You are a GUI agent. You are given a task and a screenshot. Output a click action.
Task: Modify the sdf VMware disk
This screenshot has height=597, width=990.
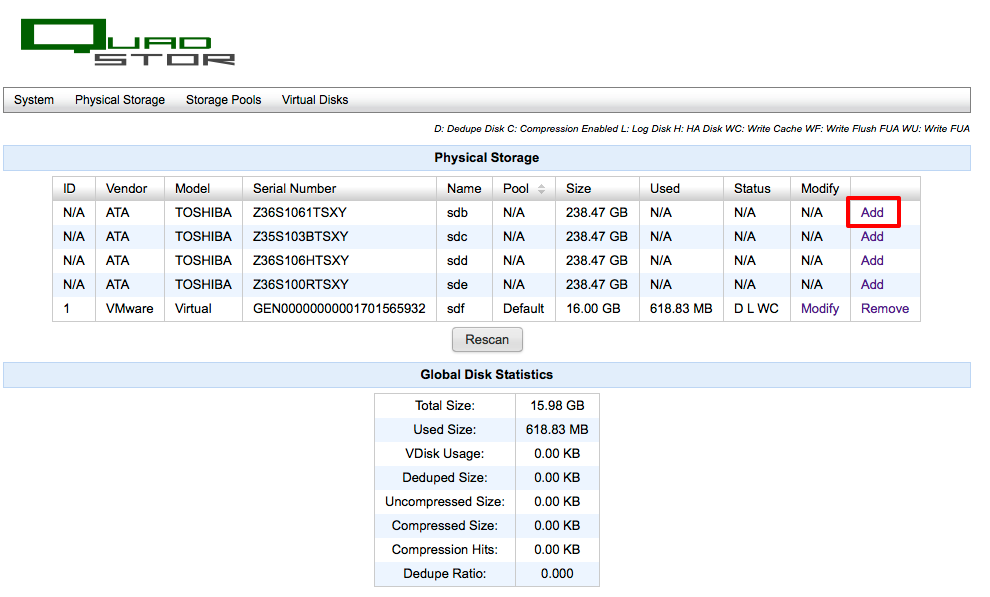point(820,309)
